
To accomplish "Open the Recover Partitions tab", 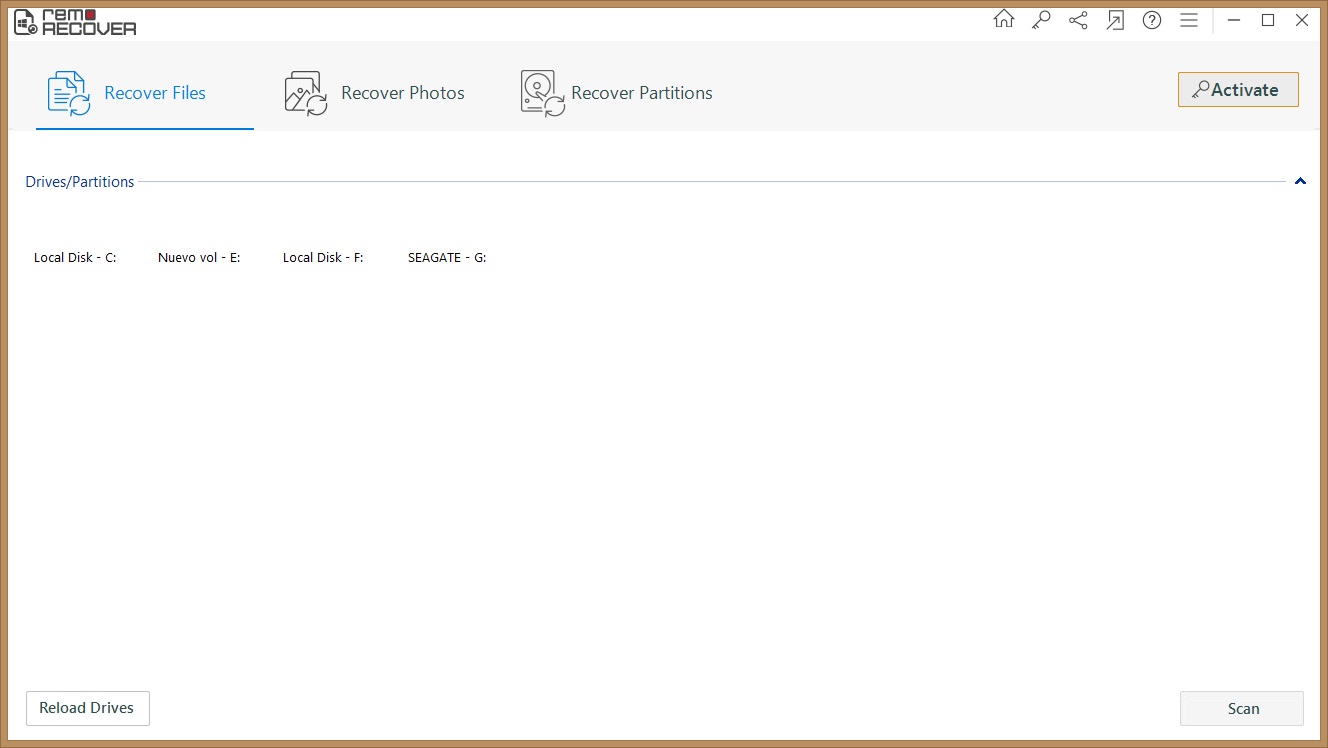I will (x=617, y=93).
